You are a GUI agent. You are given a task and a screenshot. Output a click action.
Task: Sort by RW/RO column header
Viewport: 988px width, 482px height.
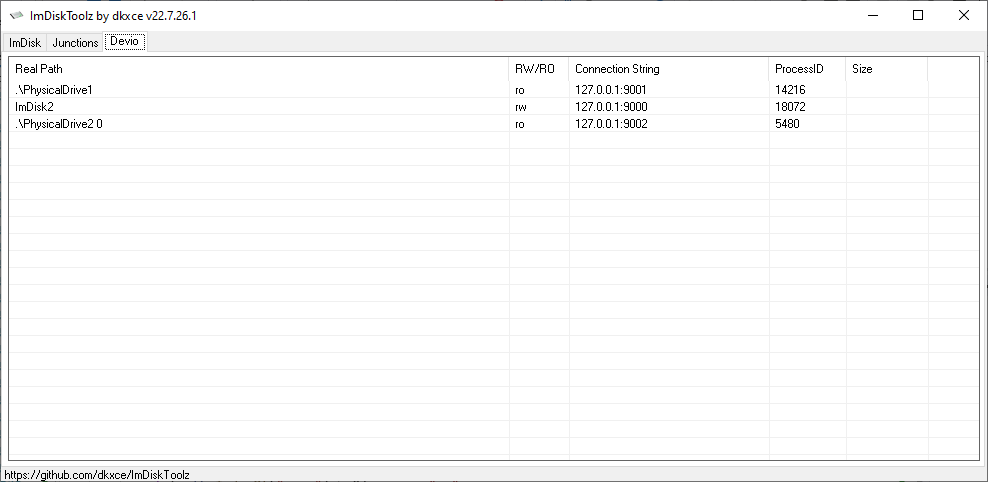[539, 69]
